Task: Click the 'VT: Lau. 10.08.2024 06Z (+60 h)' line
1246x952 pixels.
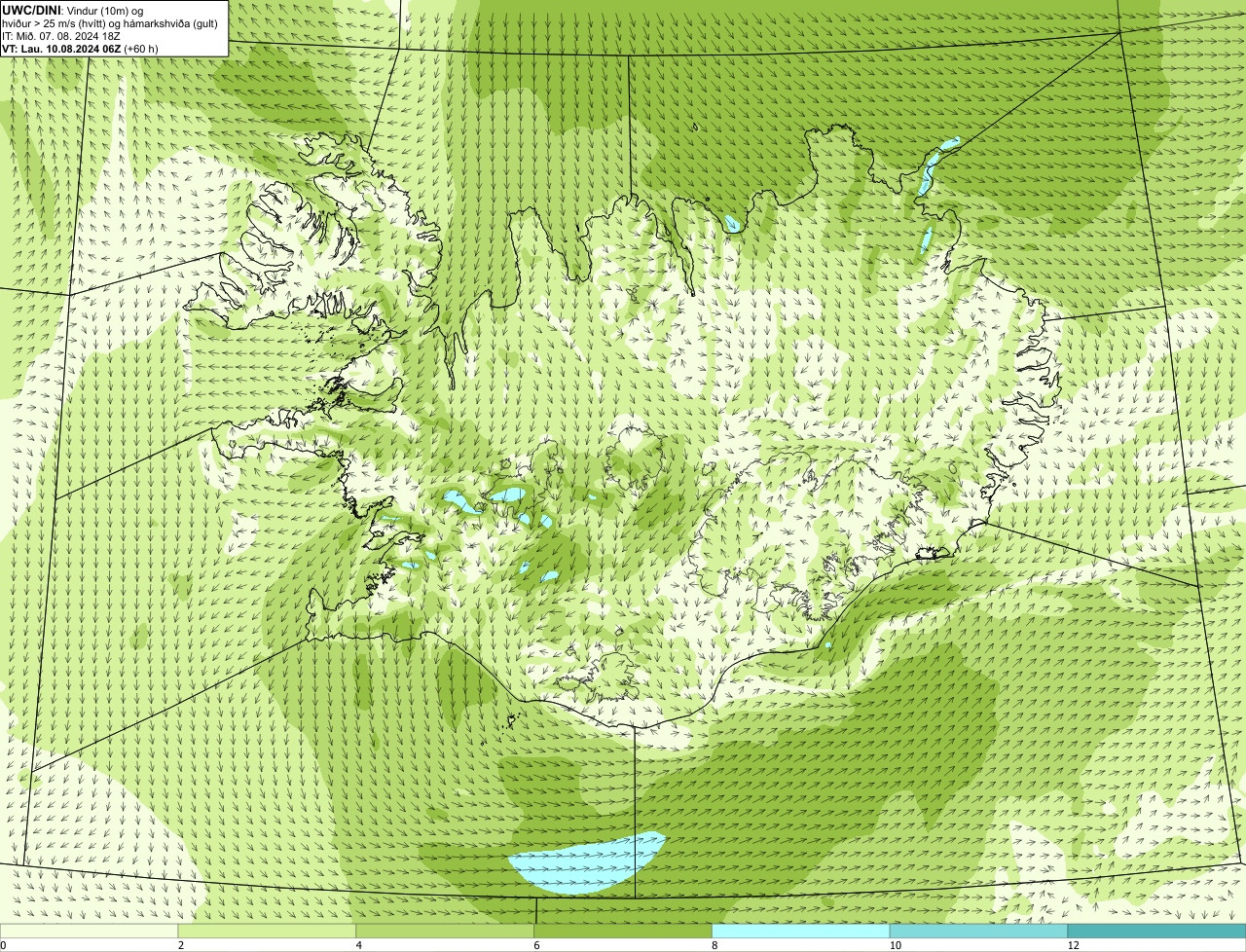Action: (x=80, y=48)
